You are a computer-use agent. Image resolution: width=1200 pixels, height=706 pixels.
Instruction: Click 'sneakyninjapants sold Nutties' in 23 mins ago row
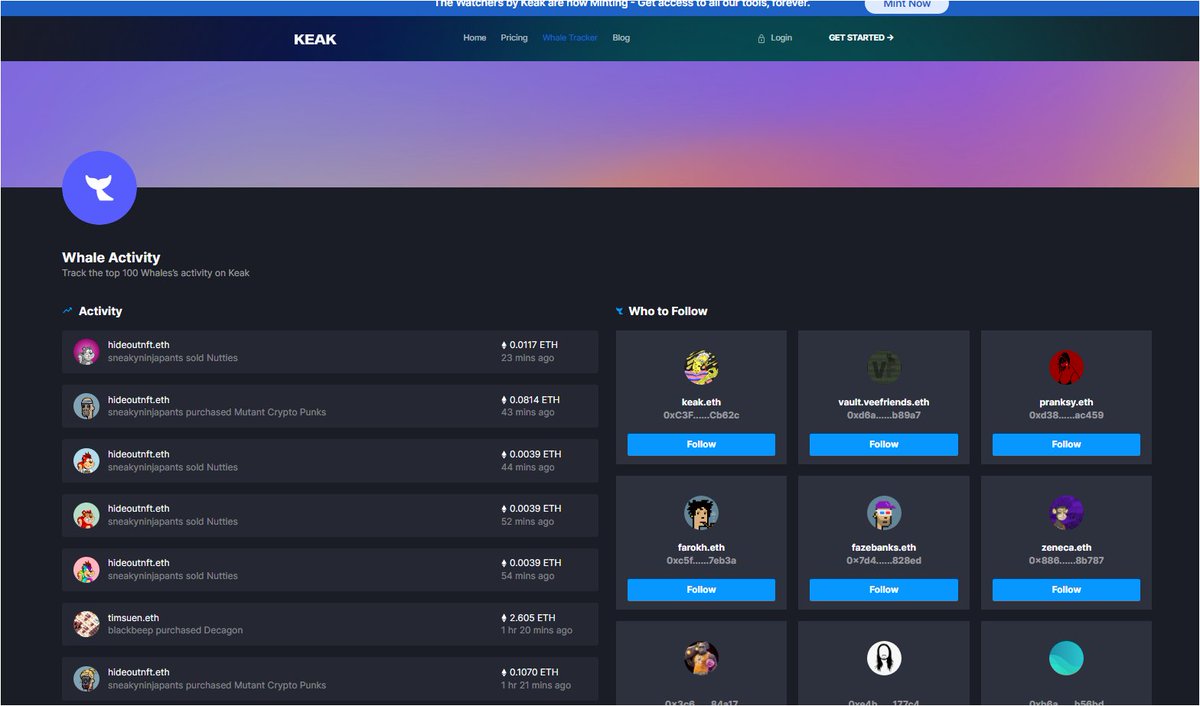tap(173, 358)
